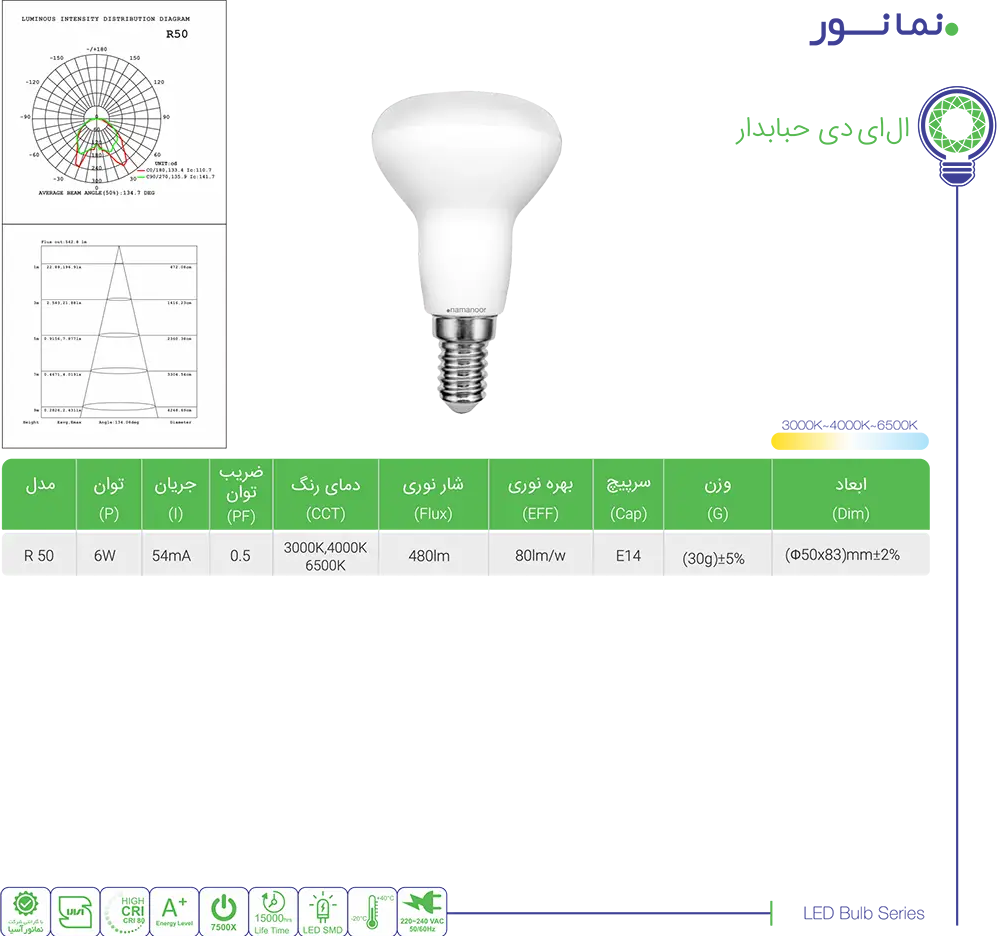Click the green light bulb category icon
This screenshot has height=936, width=998.
pos(957,134)
